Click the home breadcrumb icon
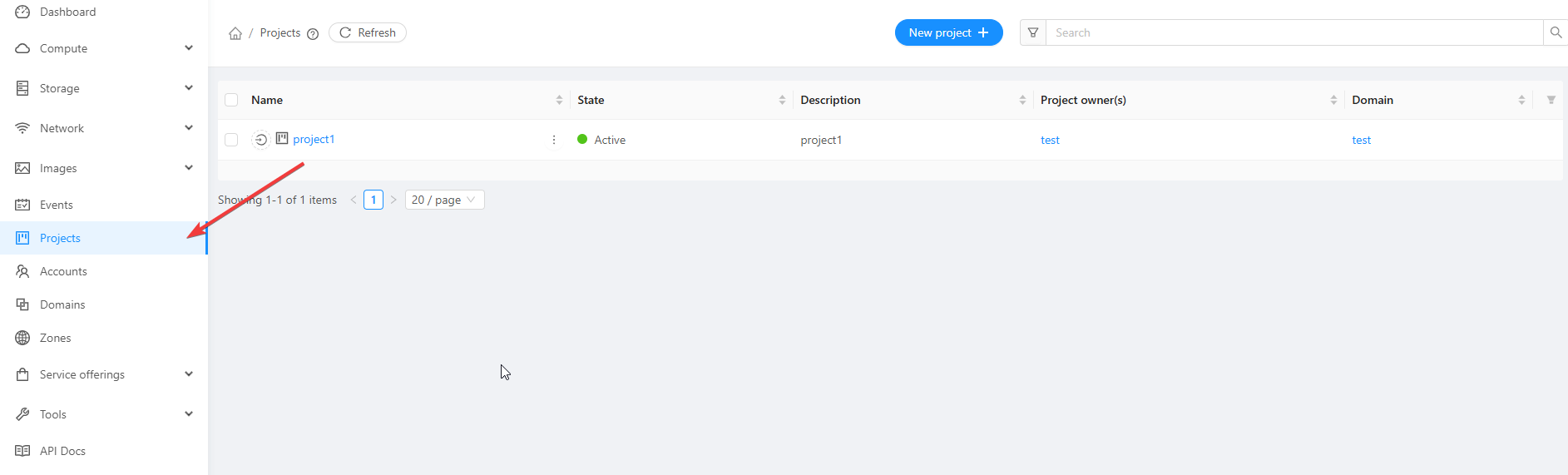The width and height of the screenshot is (1568, 475). [235, 33]
